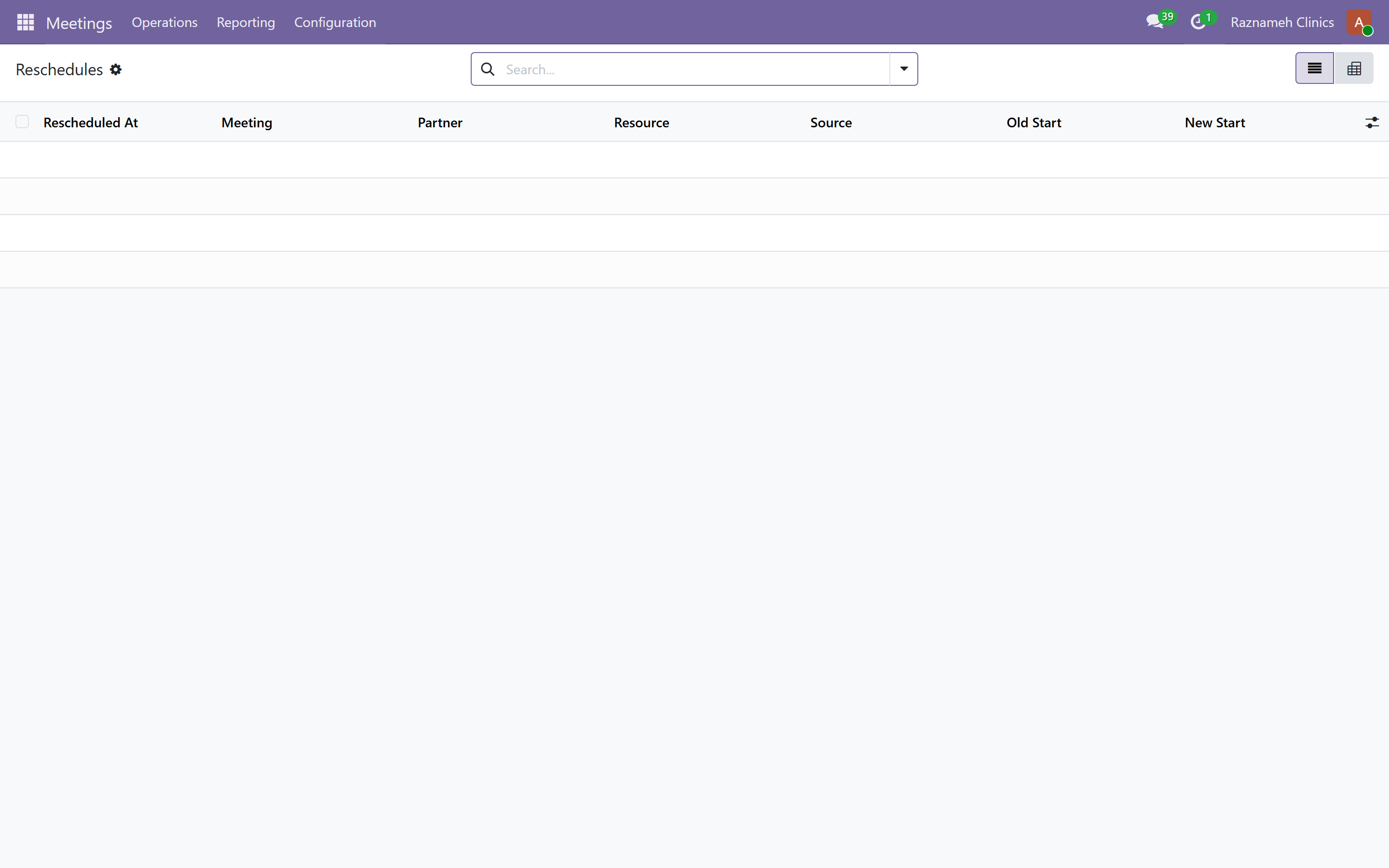Viewport: 1389px width, 868px height.
Task: Expand the search filters dropdown arrow
Action: [x=903, y=69]
